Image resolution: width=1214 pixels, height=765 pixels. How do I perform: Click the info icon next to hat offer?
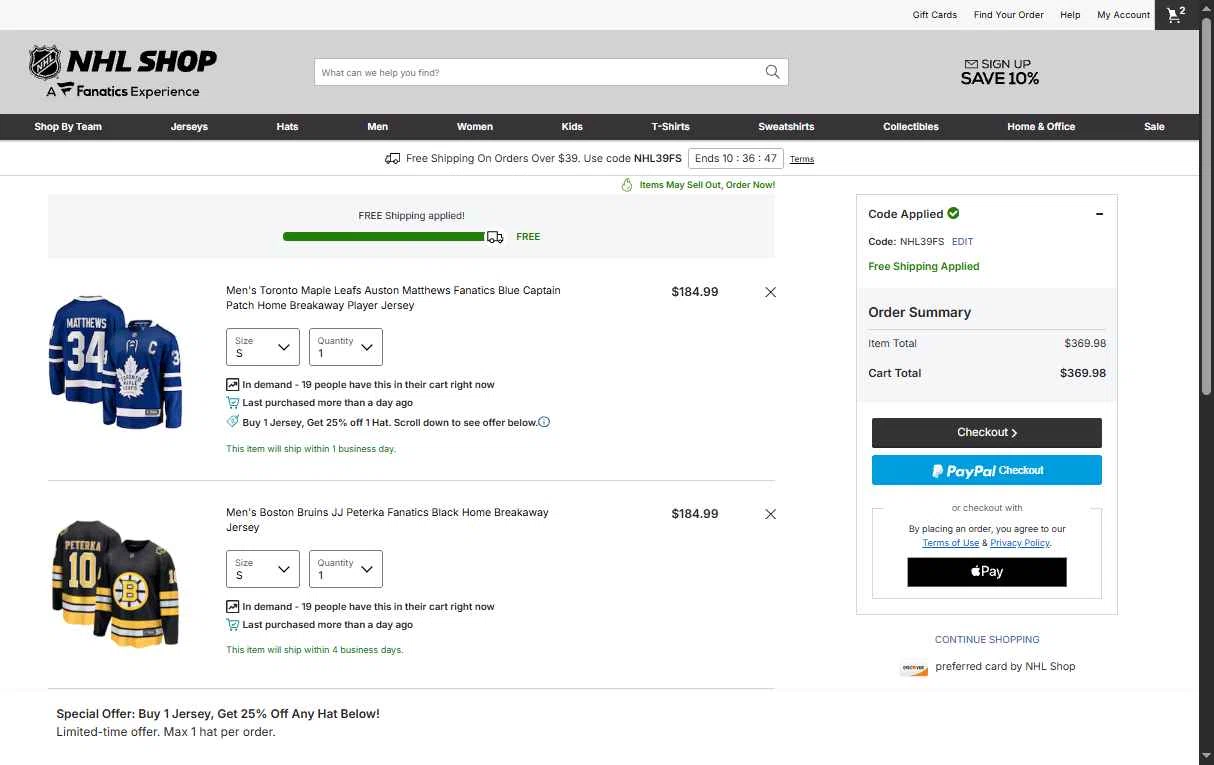[544, 422]
